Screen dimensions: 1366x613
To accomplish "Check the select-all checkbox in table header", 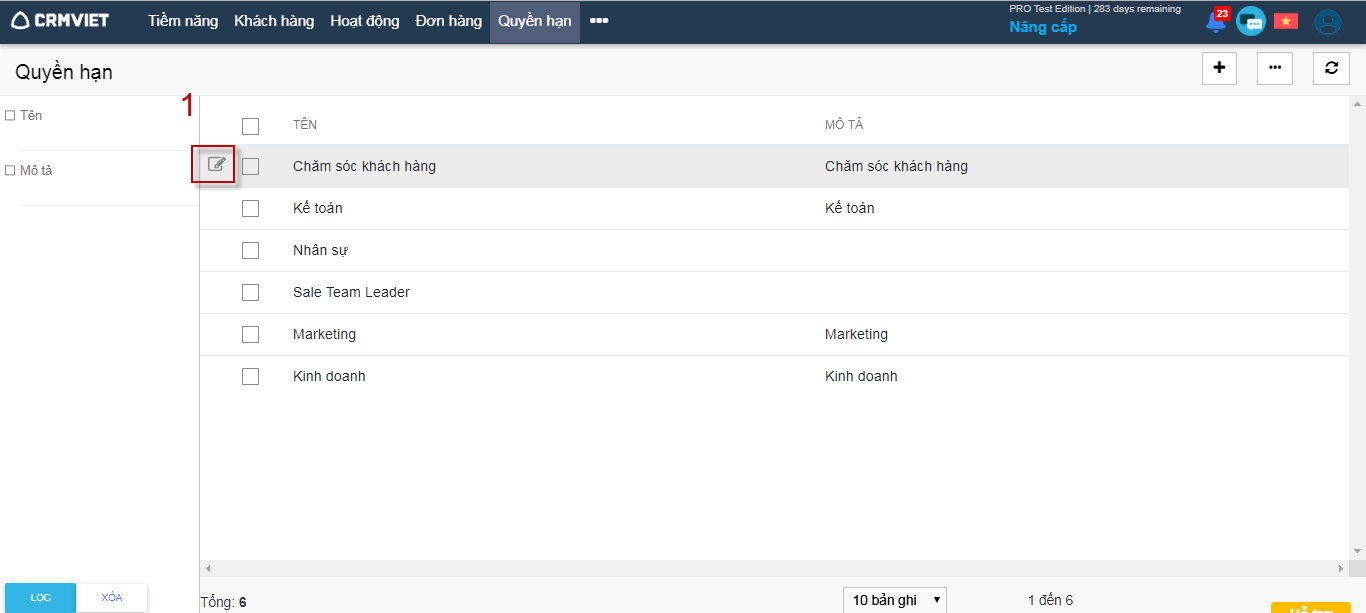I will click(x=250, y=126).
